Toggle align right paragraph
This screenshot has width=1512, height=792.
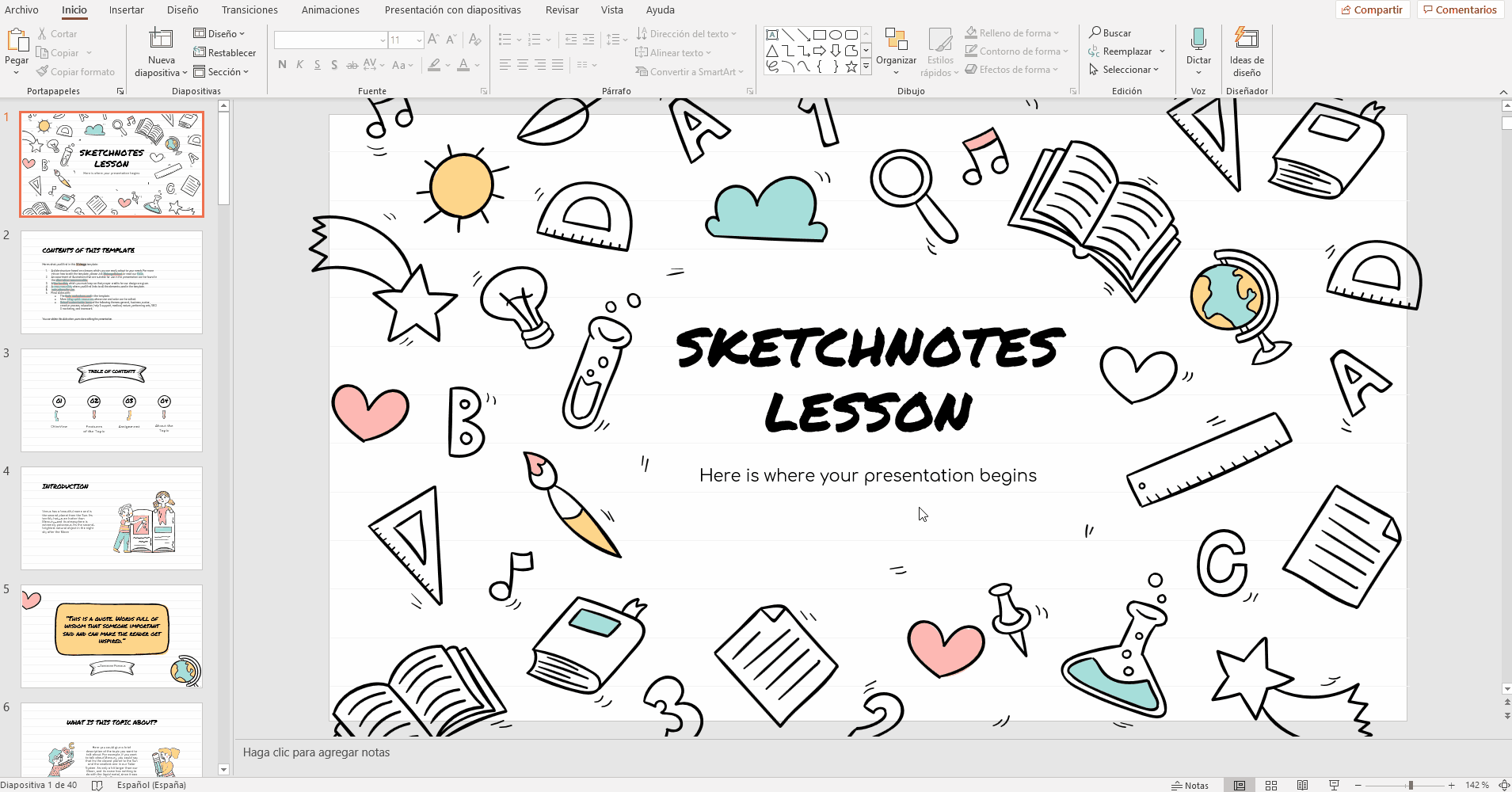click(539, 65)
